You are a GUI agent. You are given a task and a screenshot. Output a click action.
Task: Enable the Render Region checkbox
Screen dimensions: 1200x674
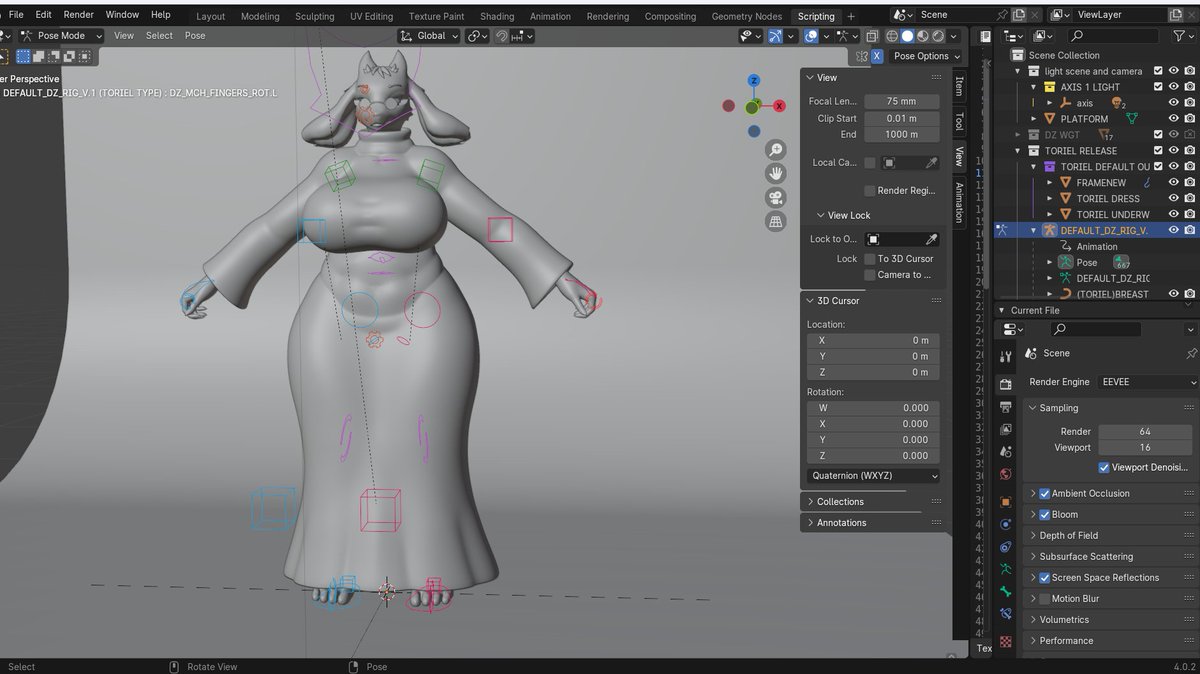tap(870, 190)
